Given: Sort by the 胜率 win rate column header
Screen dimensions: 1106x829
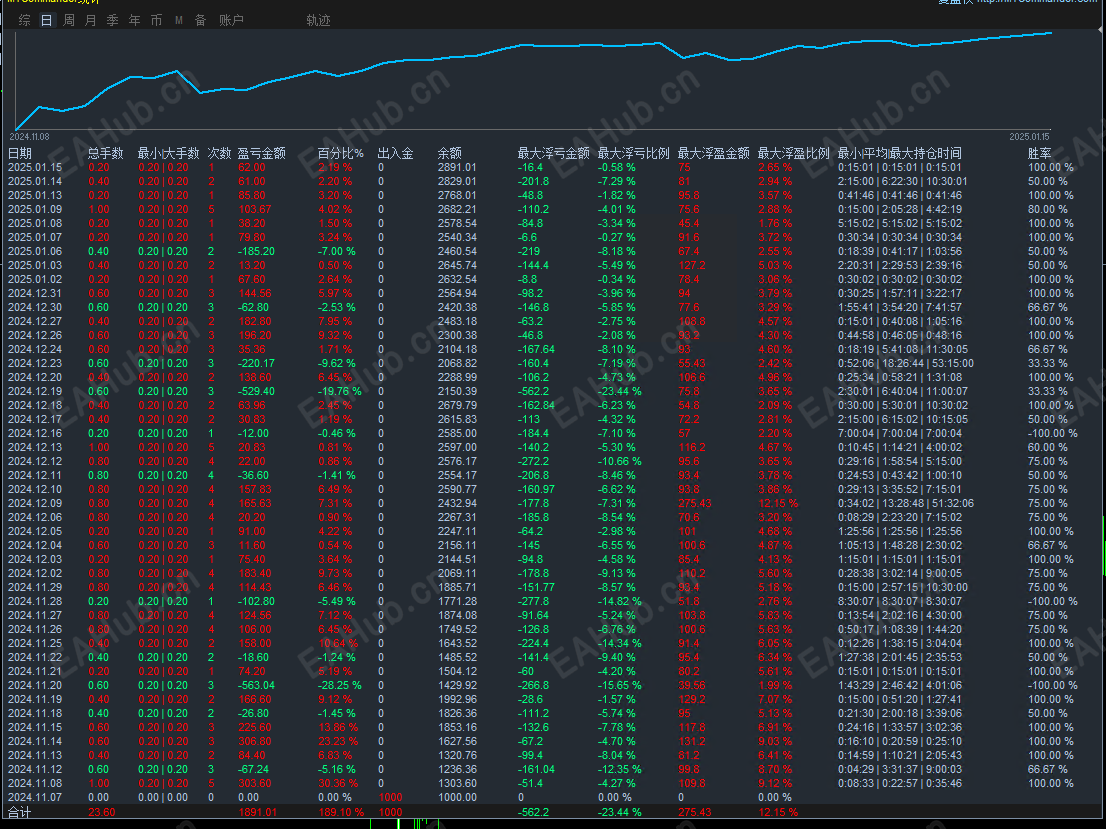Looking at the screenshot, I should pos(1040,153).
